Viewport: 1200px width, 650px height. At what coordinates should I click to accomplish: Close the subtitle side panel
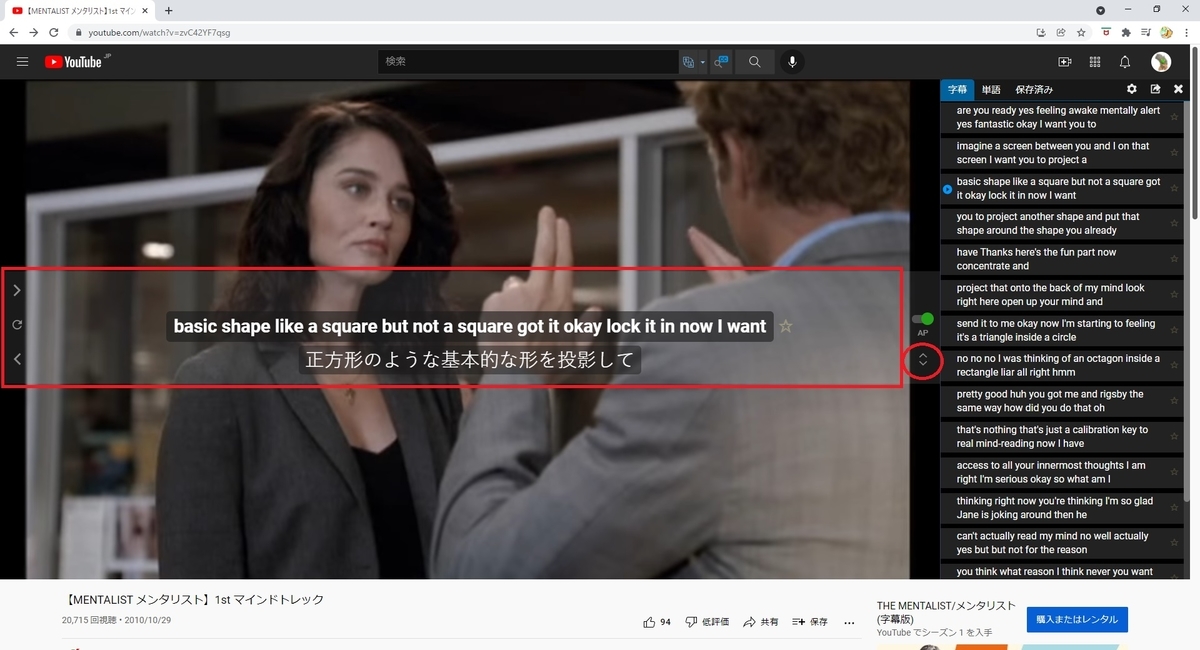coord(1178,89)
